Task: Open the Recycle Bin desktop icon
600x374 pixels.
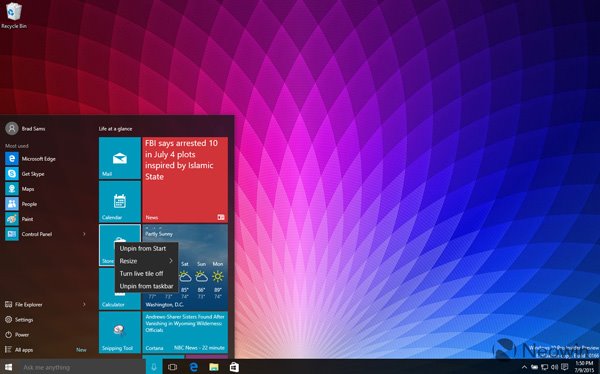Action: point(14,15)
